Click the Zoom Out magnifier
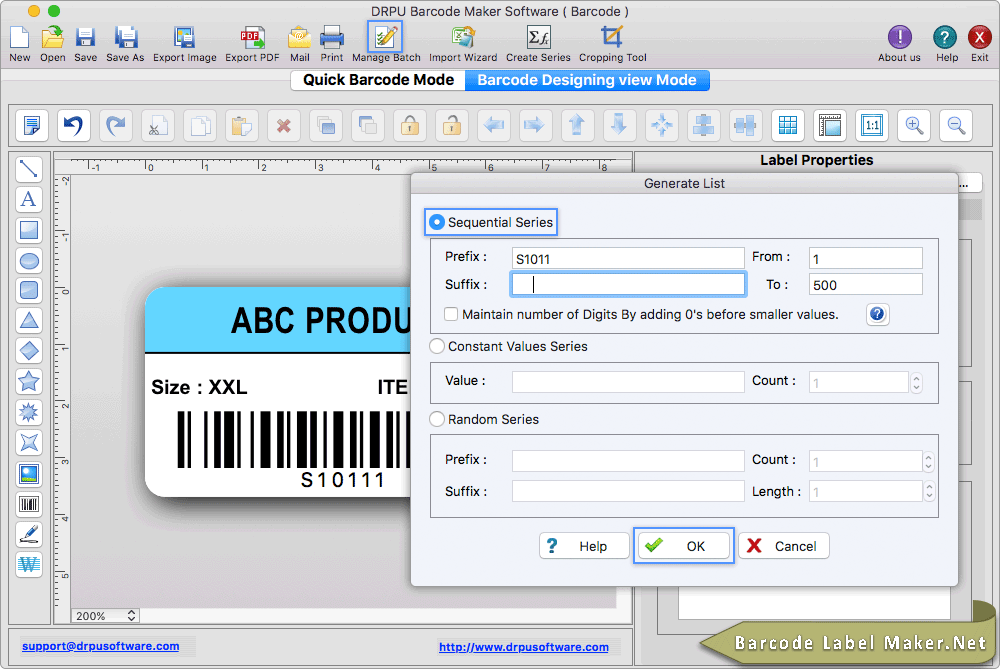 click(956, 125)
